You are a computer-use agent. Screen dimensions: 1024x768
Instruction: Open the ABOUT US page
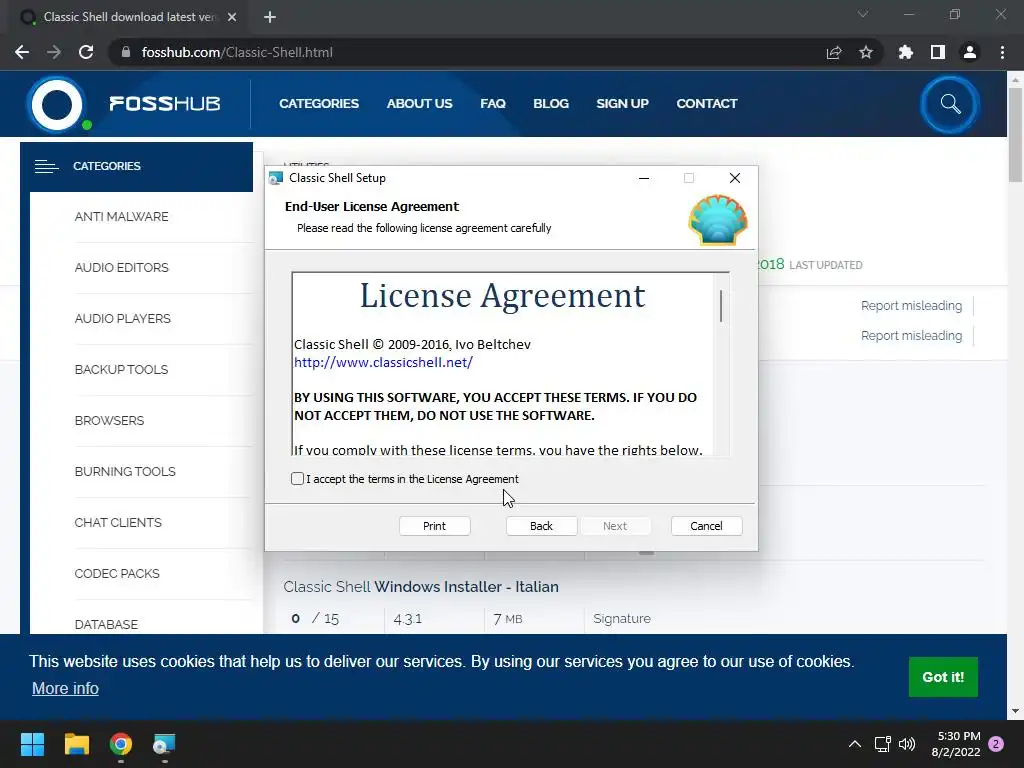click(419, 104)
